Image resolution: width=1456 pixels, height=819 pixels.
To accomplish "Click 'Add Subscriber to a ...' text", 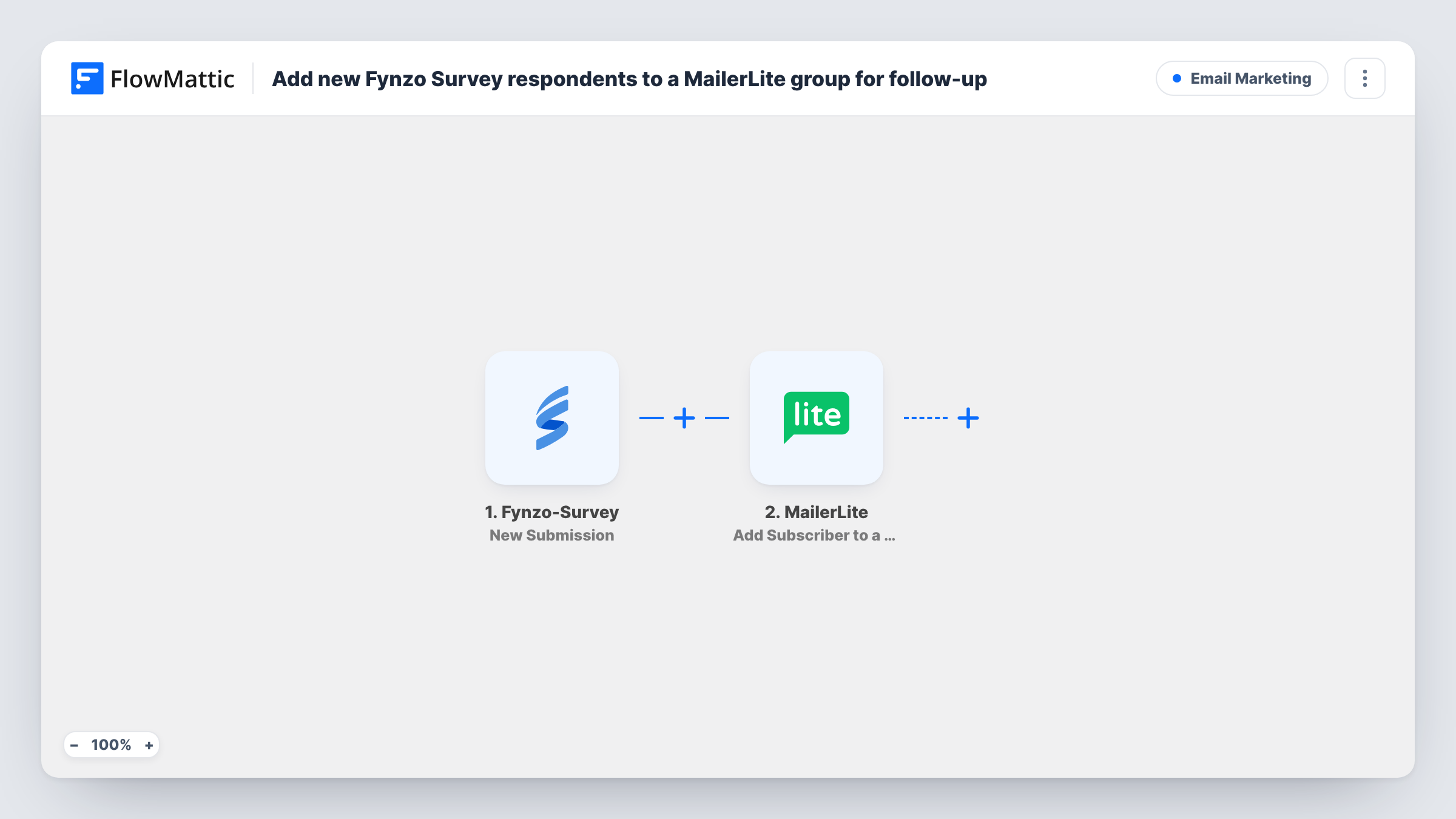I will click(814, 535).
